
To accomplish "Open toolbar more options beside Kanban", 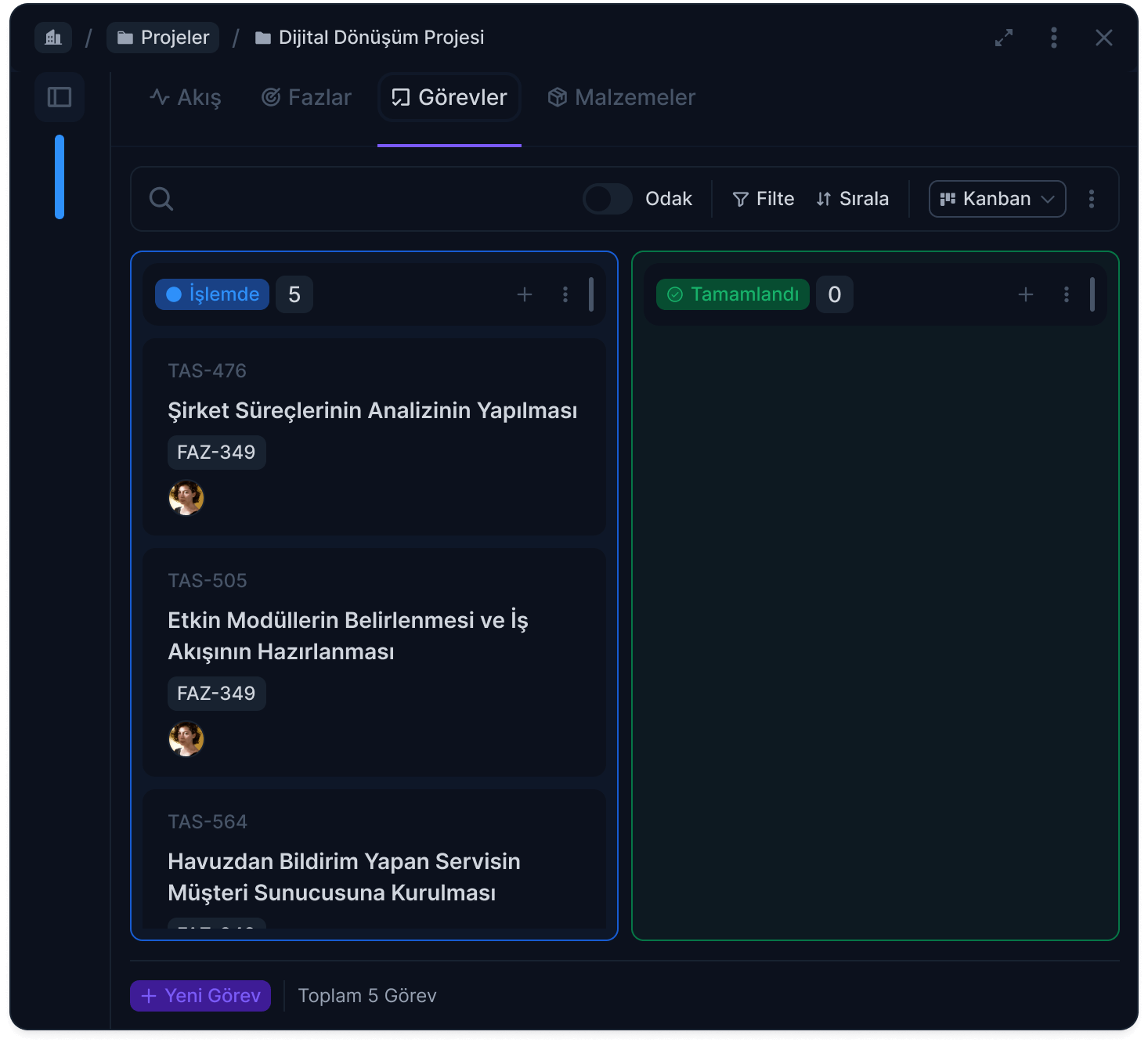I will (1092, 199).
